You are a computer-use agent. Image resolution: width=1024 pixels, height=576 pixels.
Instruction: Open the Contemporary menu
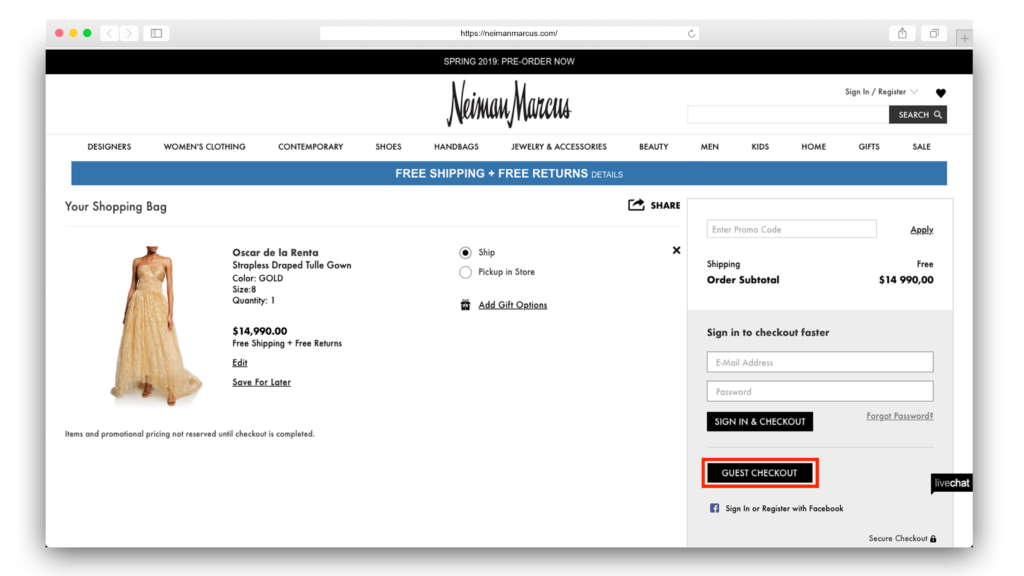(310, 147)
